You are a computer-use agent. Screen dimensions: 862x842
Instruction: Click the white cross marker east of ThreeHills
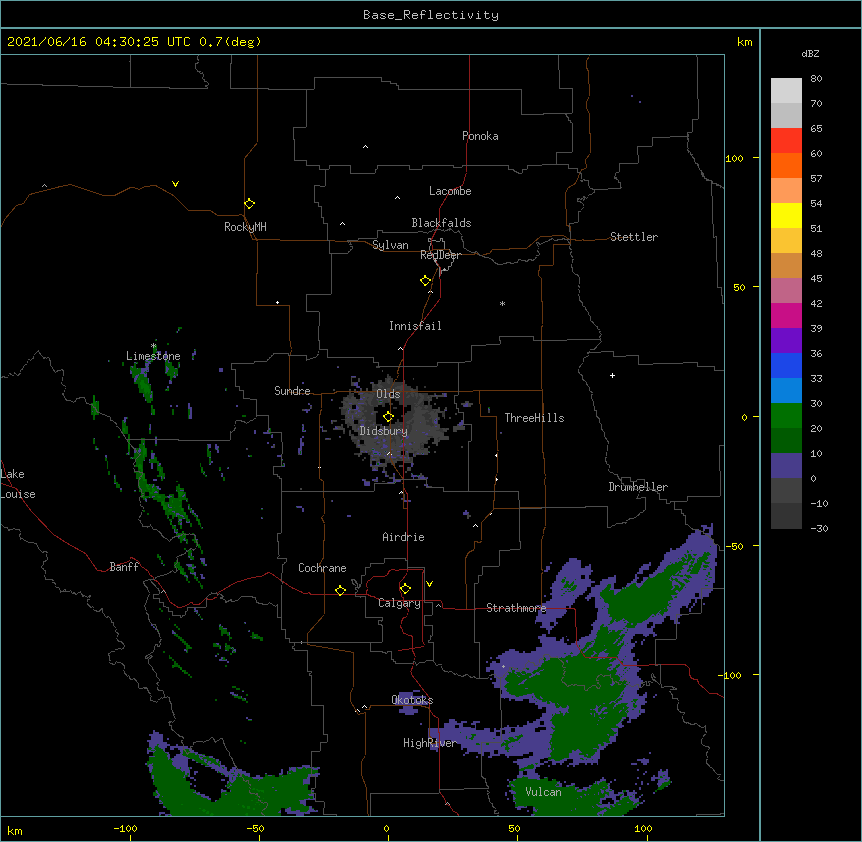(612, 375)
